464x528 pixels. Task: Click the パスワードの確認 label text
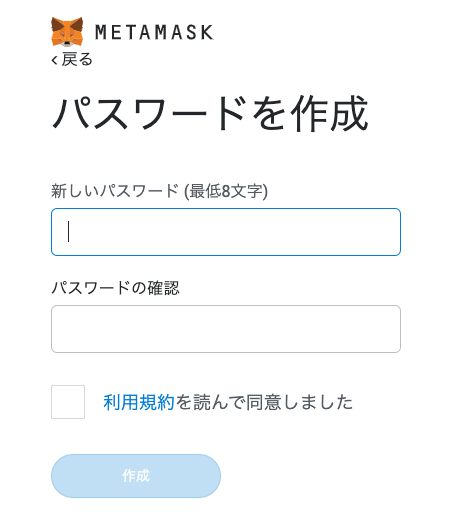click(115, 288)
